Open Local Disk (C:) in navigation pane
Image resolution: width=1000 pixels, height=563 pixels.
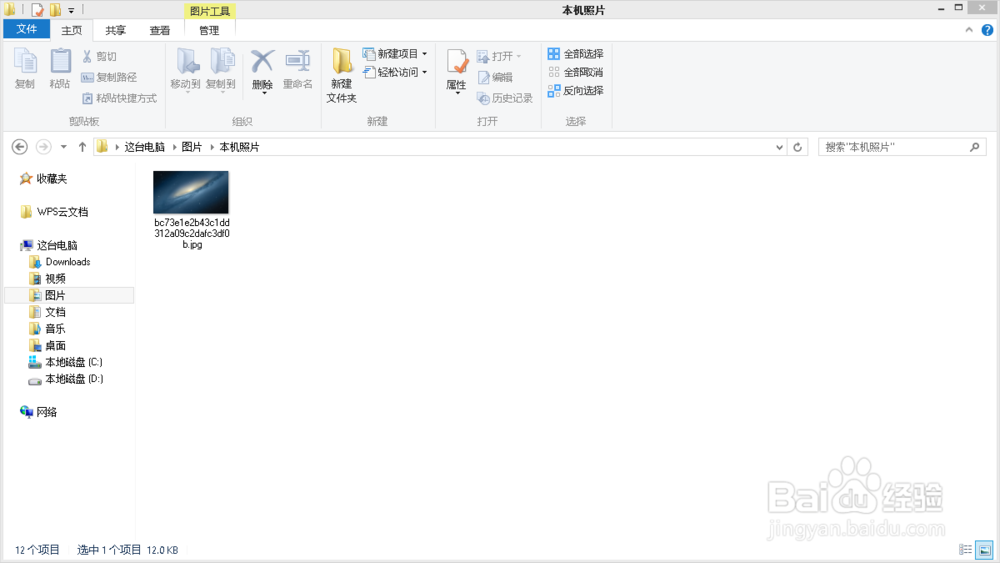(x=66, y=362)
